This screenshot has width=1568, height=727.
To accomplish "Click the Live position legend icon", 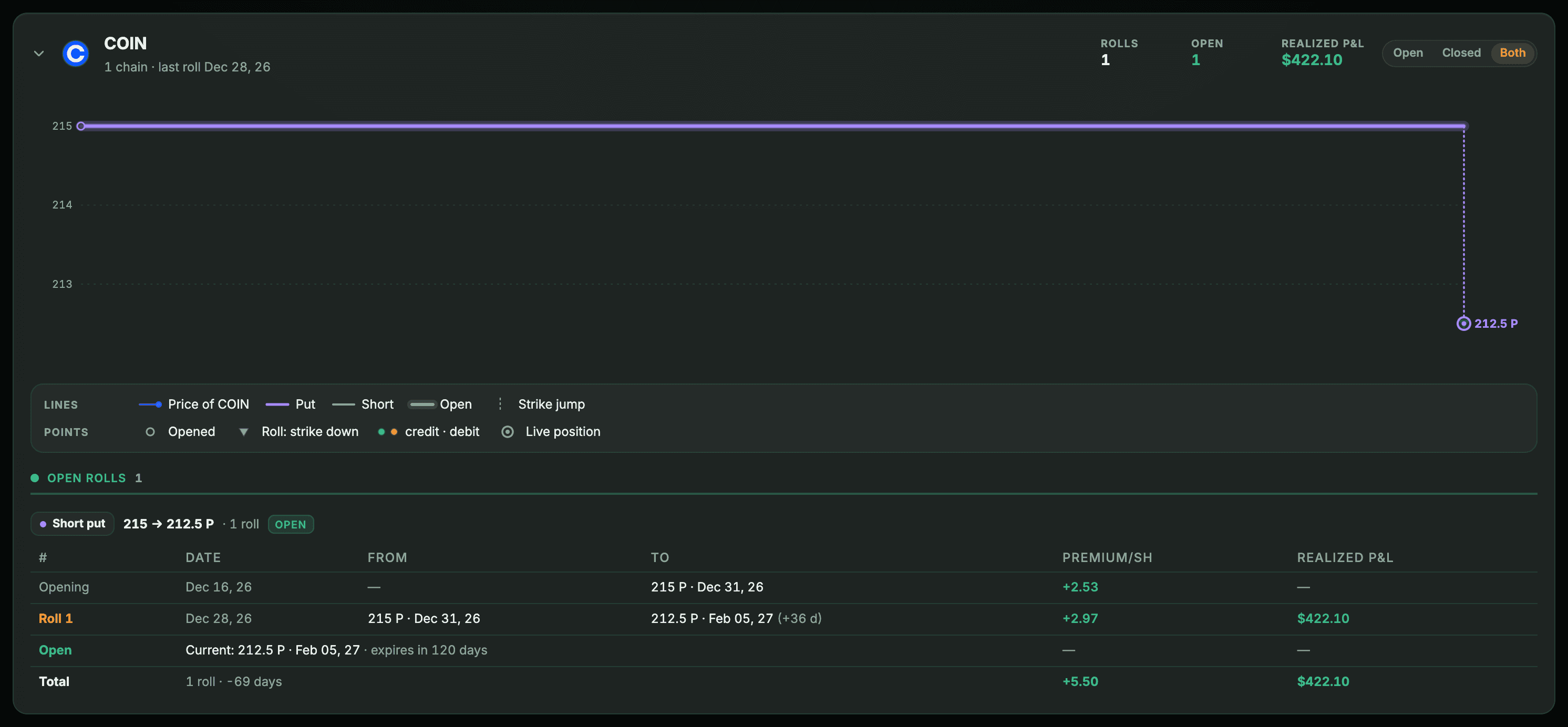I will coord(507,432).
